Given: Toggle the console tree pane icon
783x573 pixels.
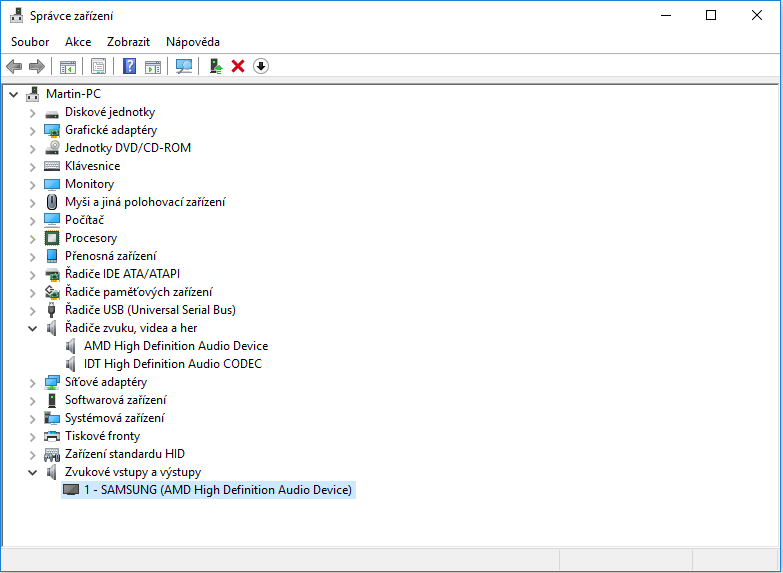Looking at the screenshot, I should coord(67,66).
